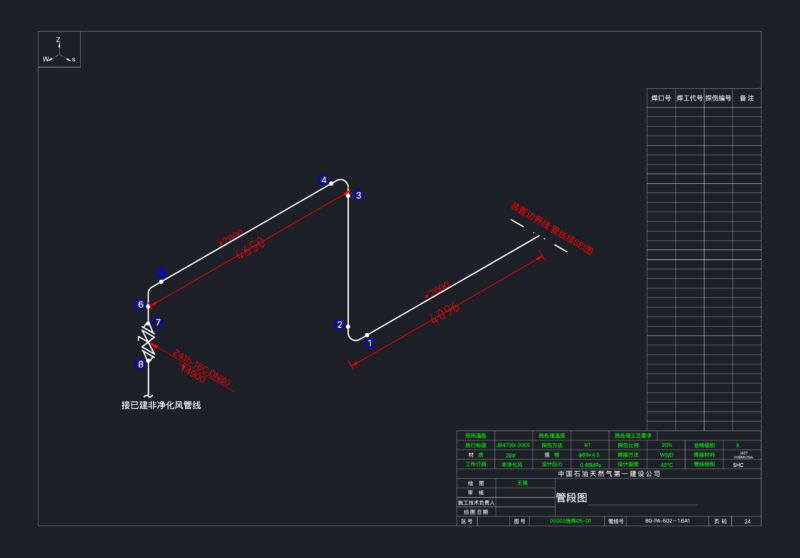Click the 探伤编号 column header
Image resolution: width=800 pixels, height=558 pixels.
(x=718, y=98)
